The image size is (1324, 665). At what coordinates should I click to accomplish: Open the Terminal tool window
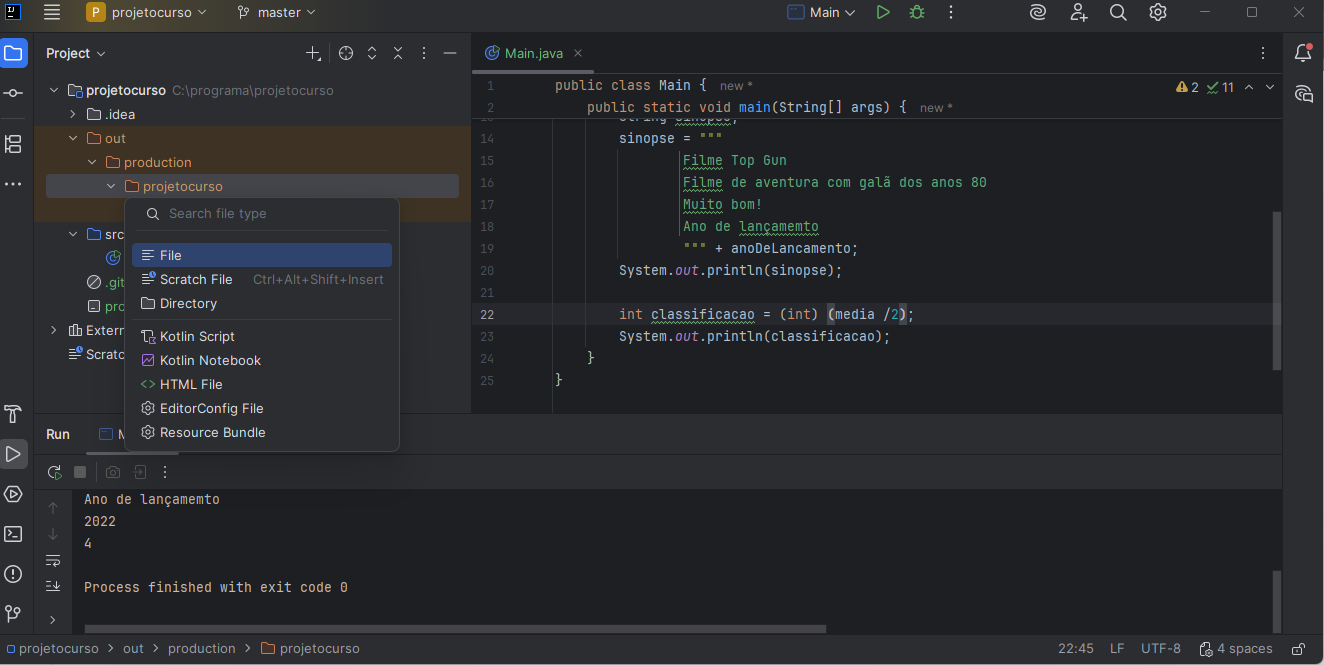[13, 534]
